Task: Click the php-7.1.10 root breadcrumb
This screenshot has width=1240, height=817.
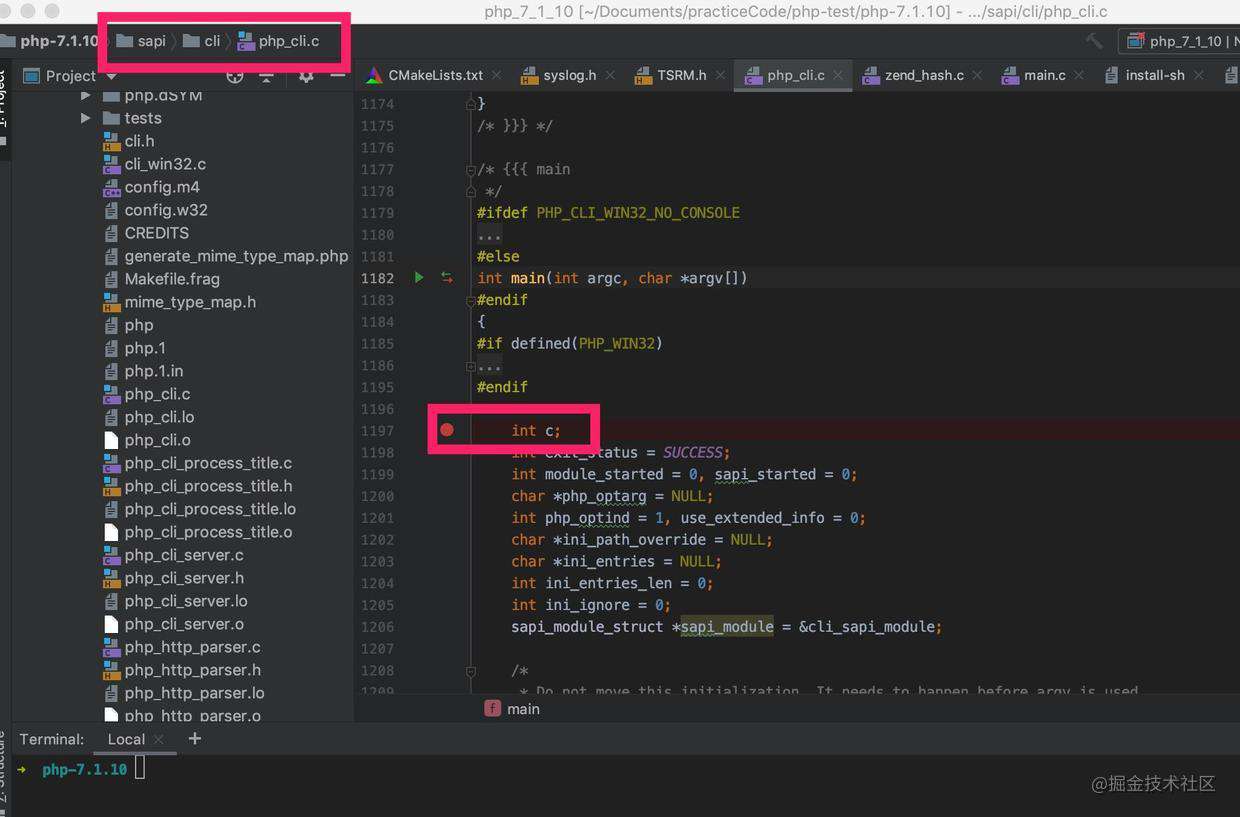Action: coord(50,41)
